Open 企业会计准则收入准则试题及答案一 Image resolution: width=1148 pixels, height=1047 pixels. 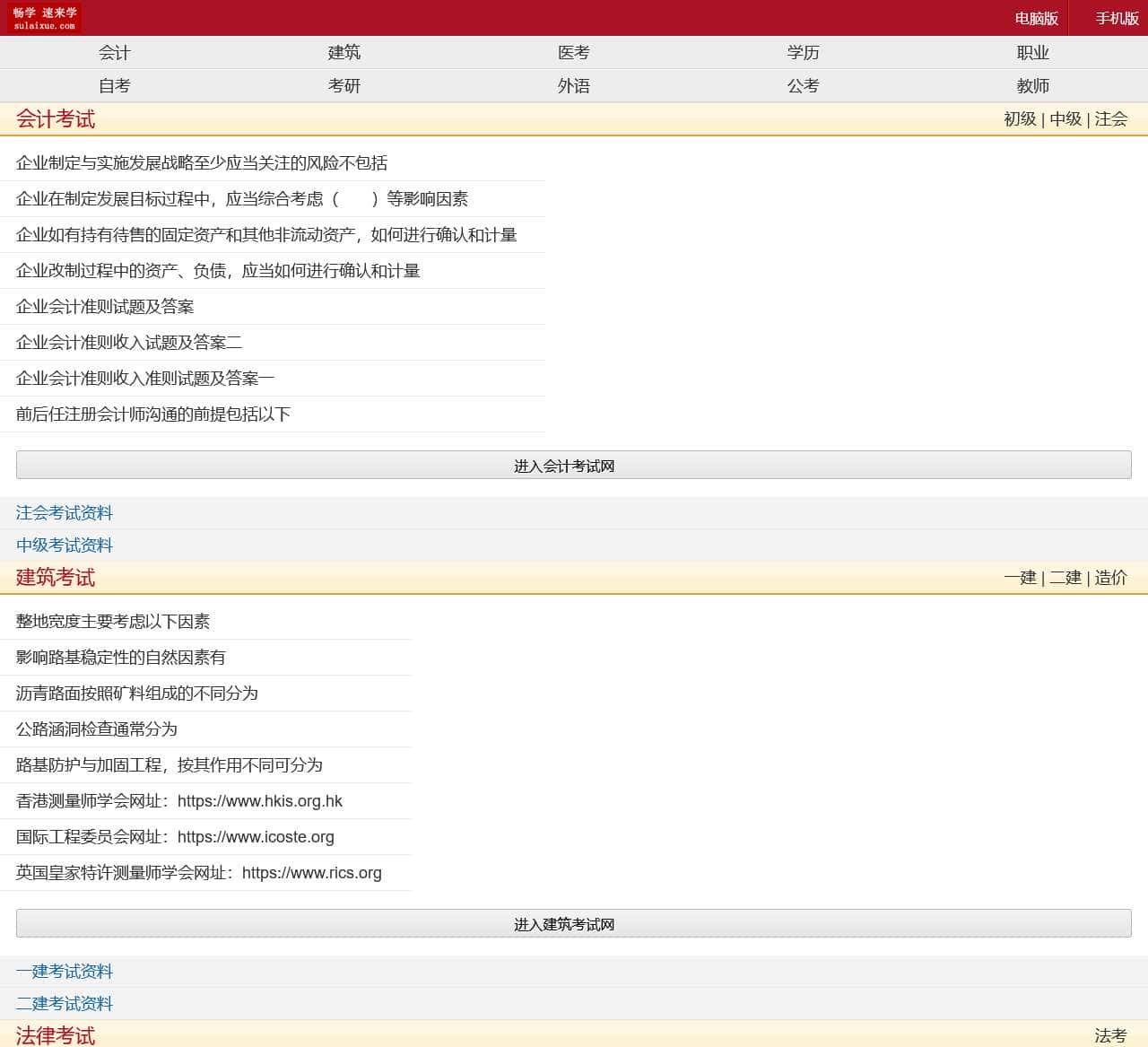145,379
